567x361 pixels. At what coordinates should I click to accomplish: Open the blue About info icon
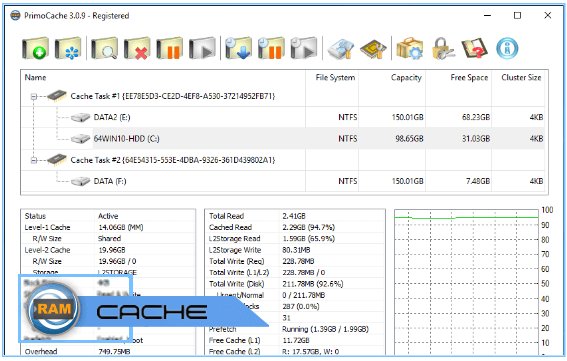[x=507, y=48]
